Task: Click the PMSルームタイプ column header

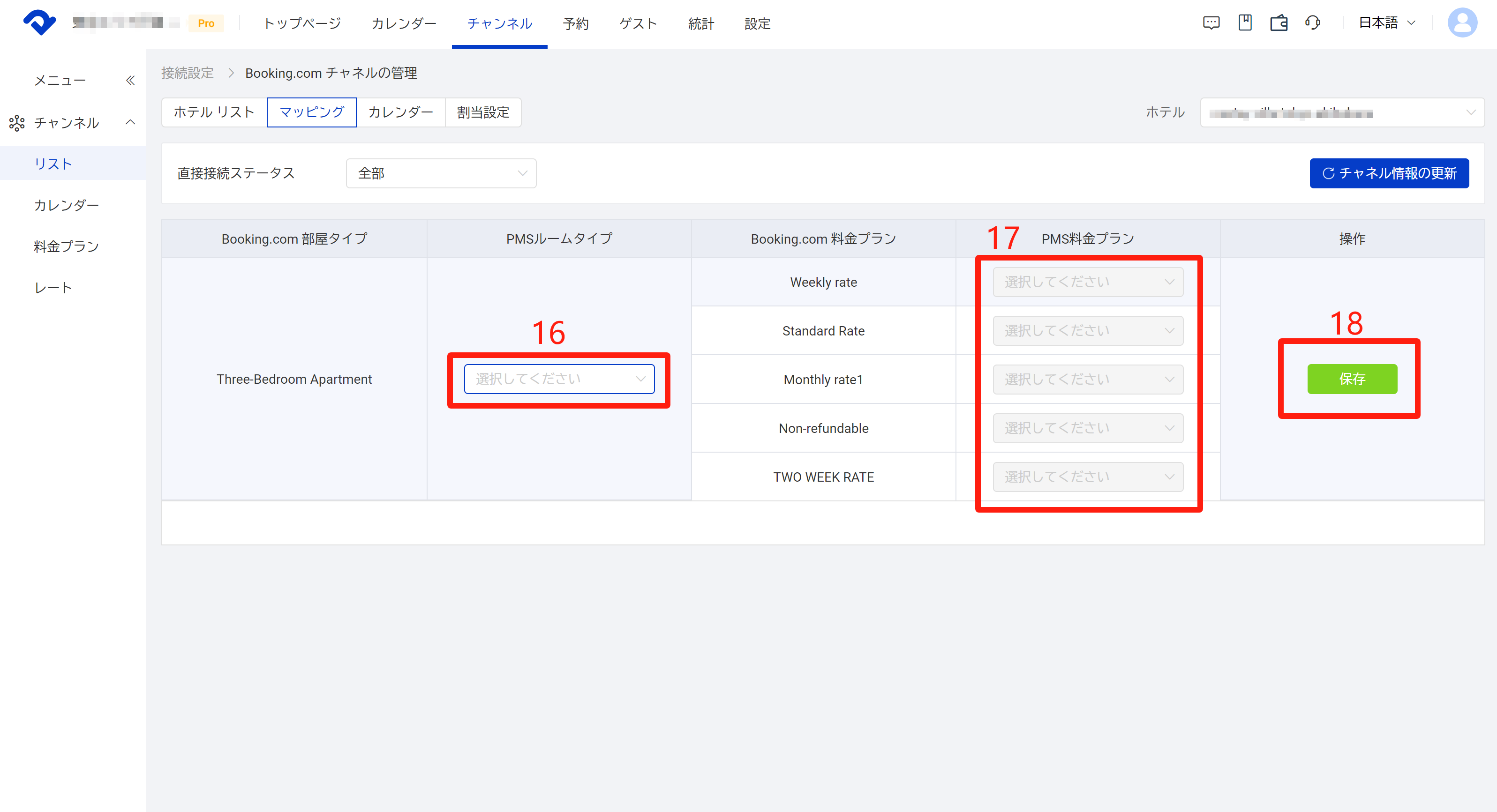Action: (x=559, y=238)
